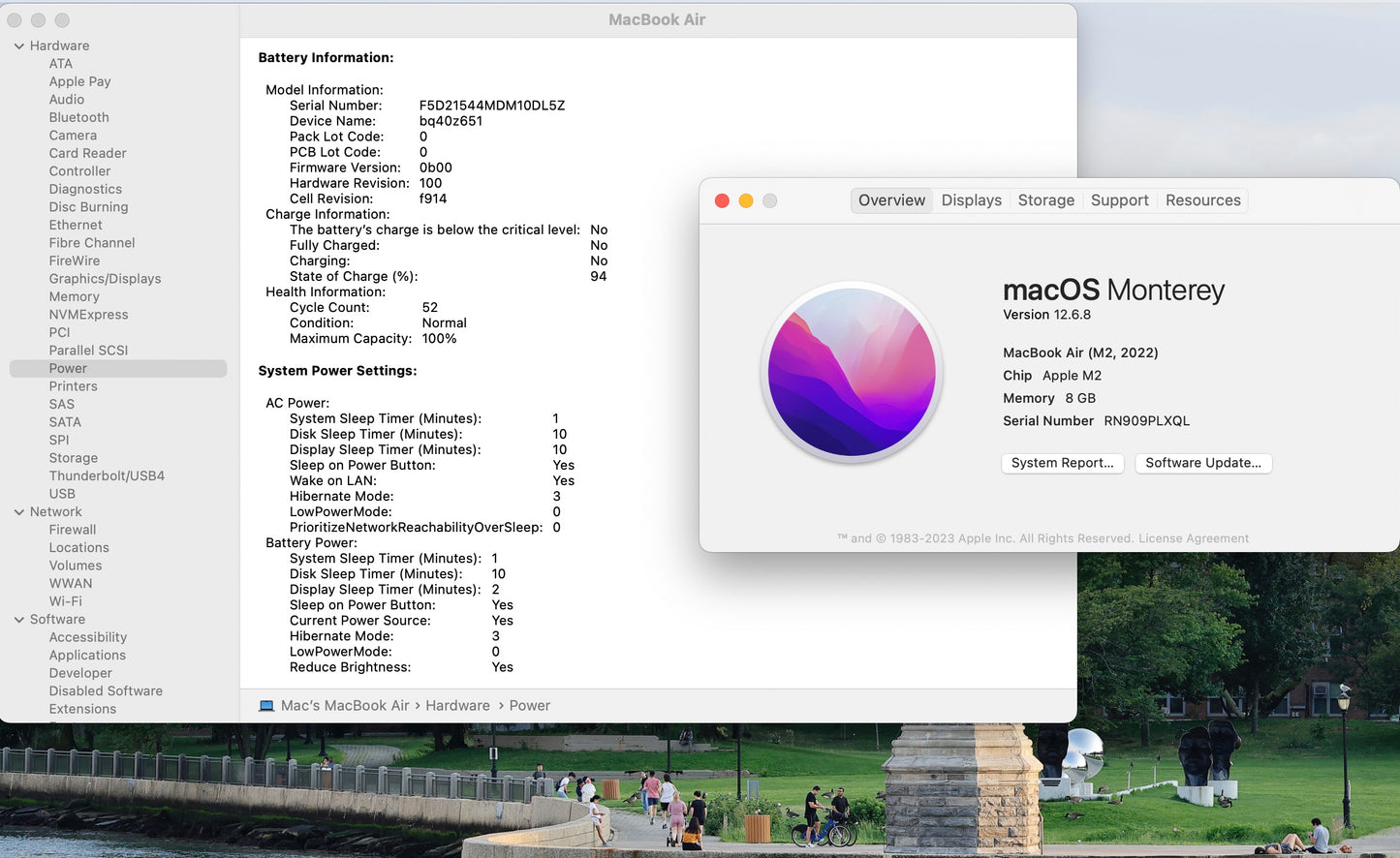1400x858 pixels.
Task: Select Developer under Software
Action: click(x=80, y=673)
